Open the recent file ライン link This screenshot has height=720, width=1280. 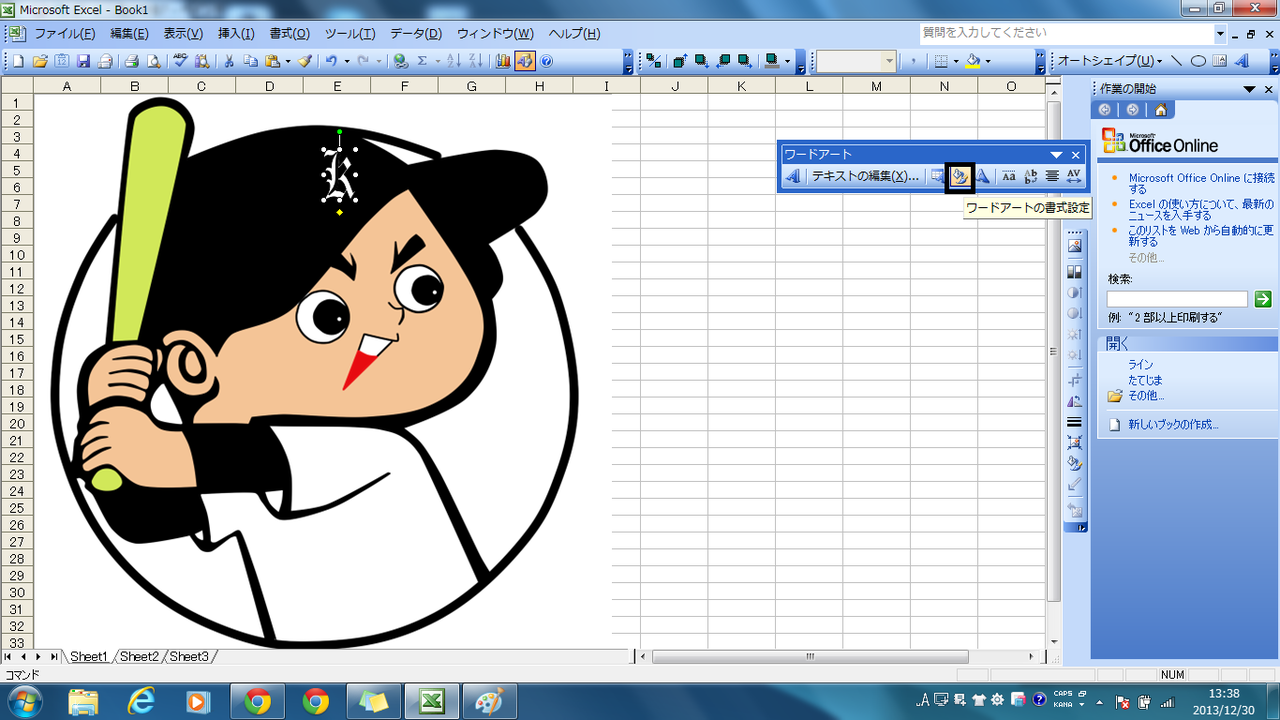point(1140,365)
